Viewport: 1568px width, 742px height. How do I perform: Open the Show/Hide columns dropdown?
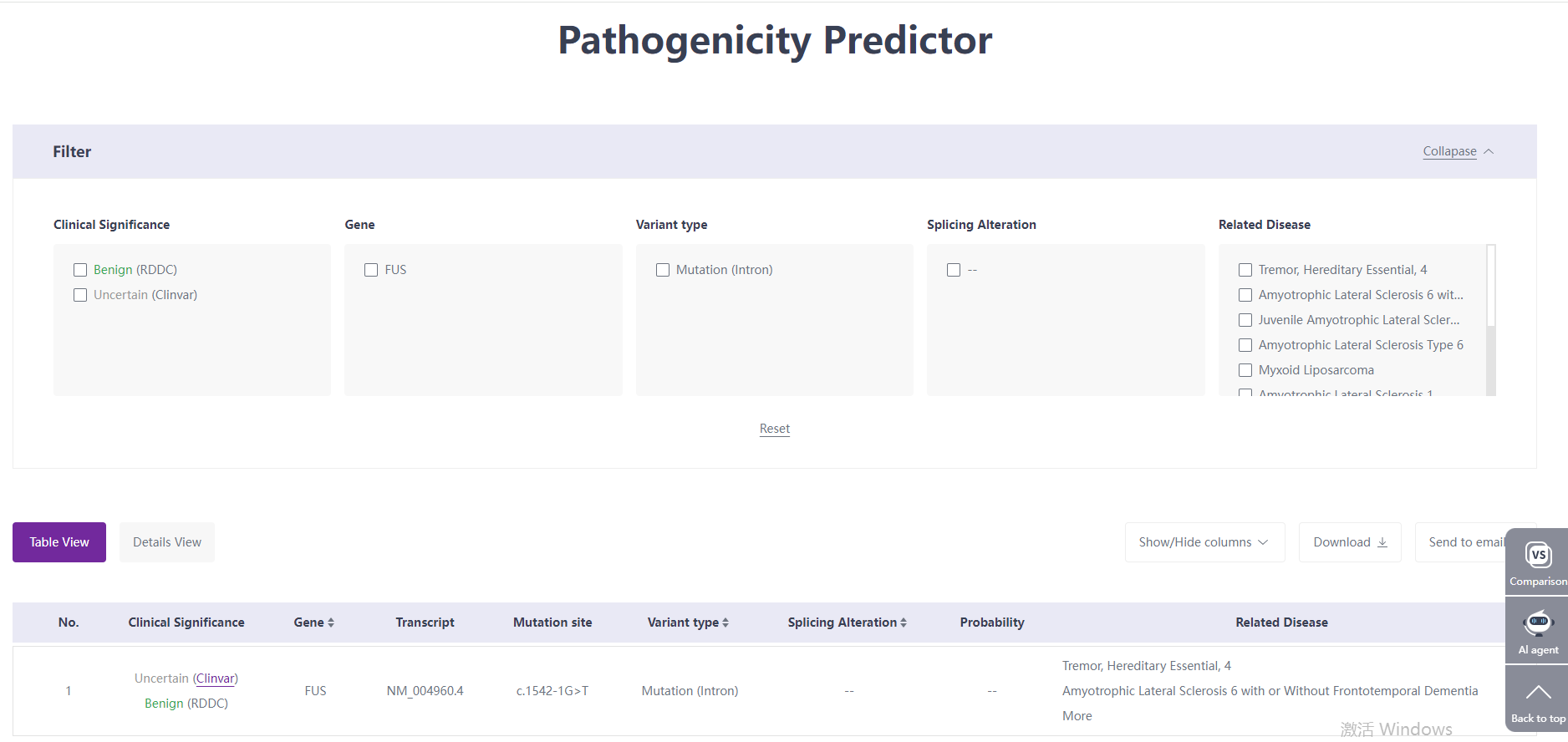coord(1204,542)
